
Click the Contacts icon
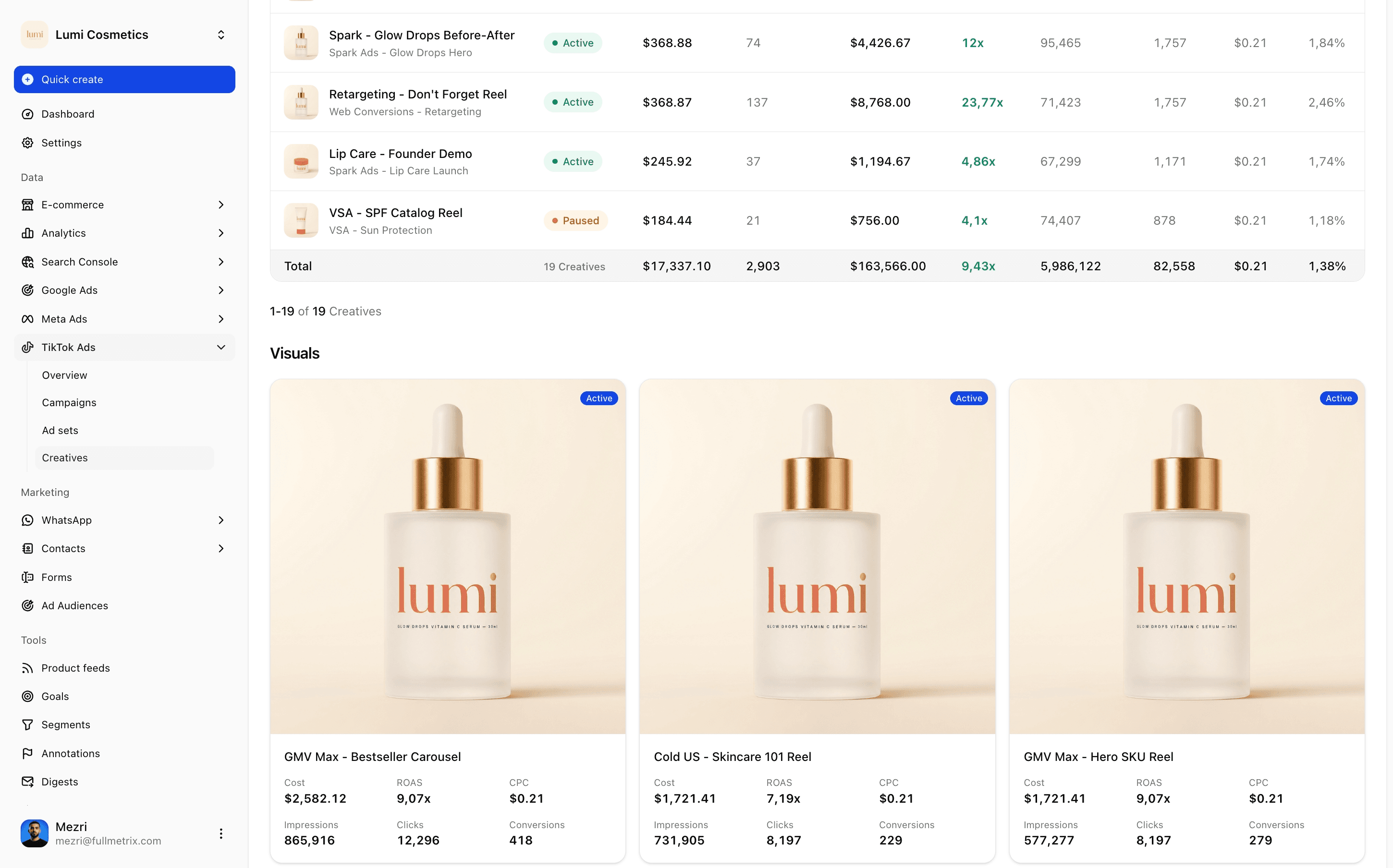(x=27, y=549)
